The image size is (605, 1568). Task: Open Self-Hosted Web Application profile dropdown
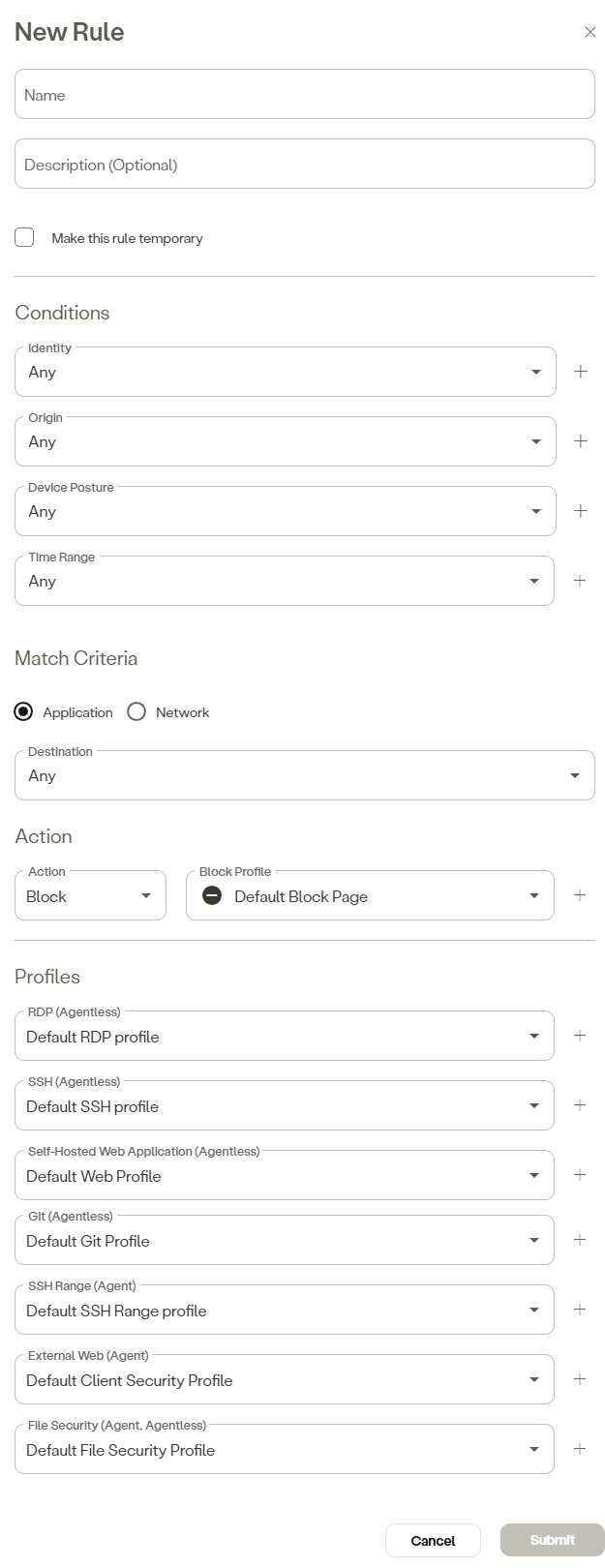pos(284,1176)
